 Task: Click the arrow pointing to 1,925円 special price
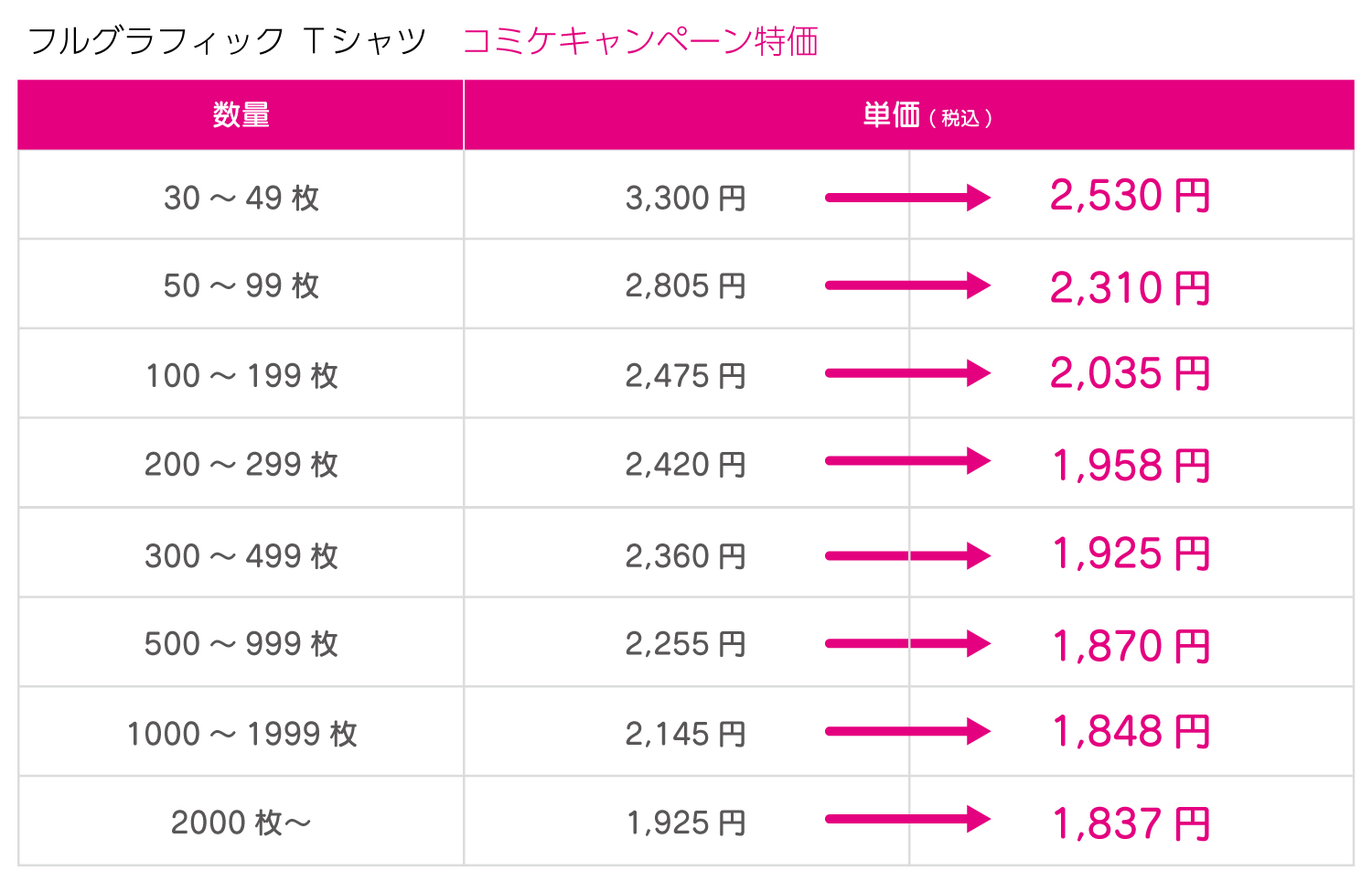tap(906, 555)
